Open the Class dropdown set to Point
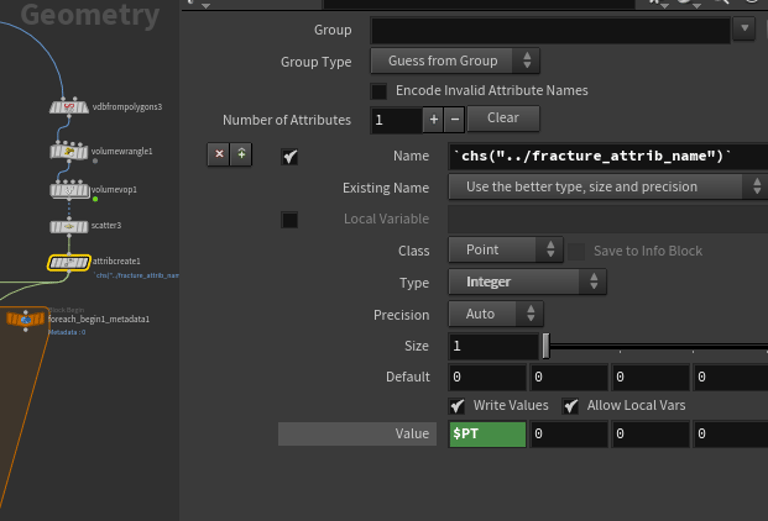768x521 pixels. (505, 250)
